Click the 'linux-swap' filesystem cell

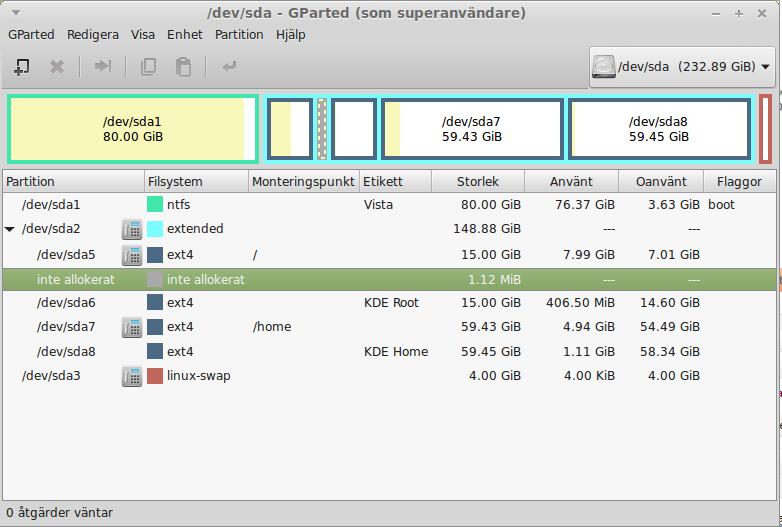[198, 375]
